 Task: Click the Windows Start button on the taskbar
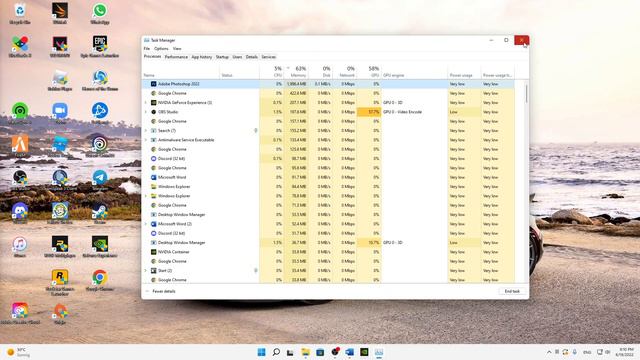click(262, 352)
